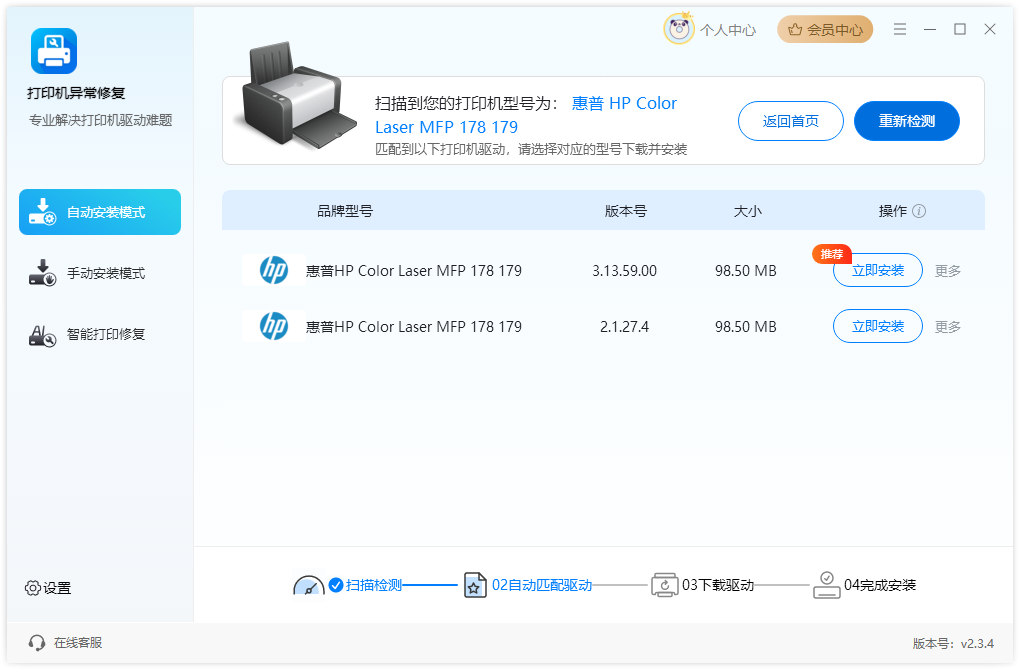Open the 会员中心 membership button
Image resolution: width=1020 pixels, height=670 pixels.
[825, 29]
